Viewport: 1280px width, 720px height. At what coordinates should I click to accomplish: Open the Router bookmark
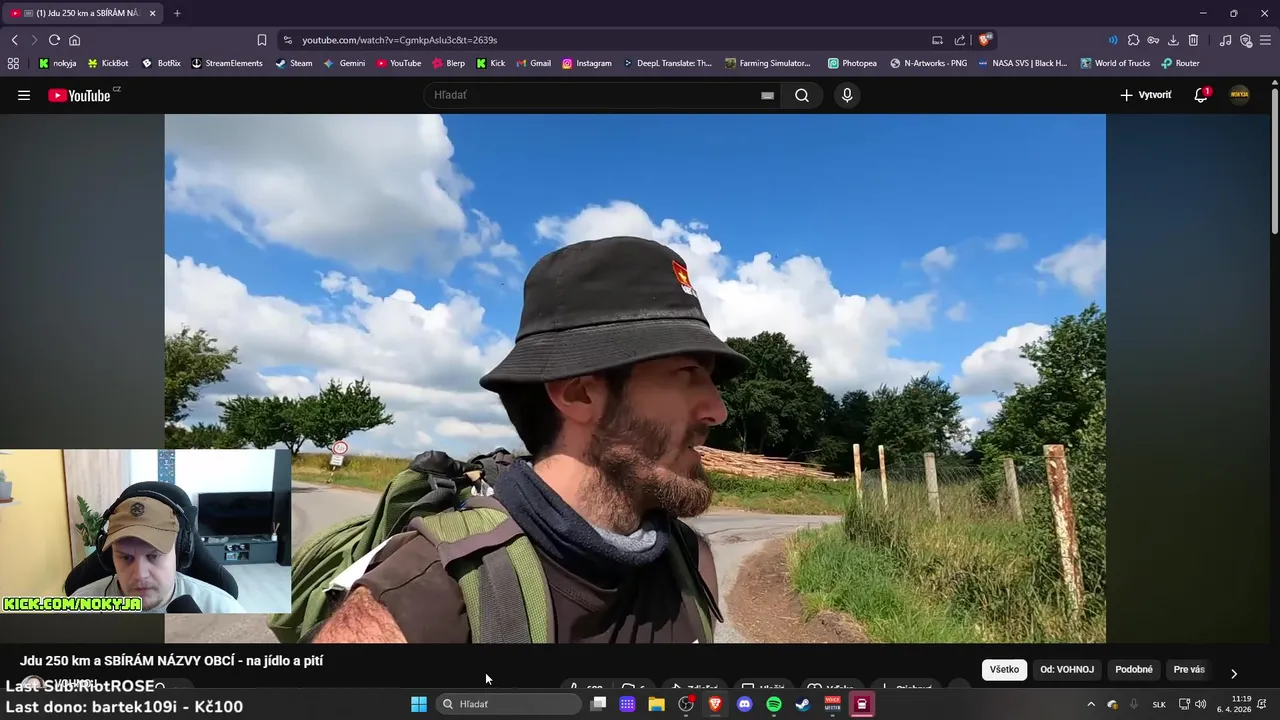click(1181, 63)
